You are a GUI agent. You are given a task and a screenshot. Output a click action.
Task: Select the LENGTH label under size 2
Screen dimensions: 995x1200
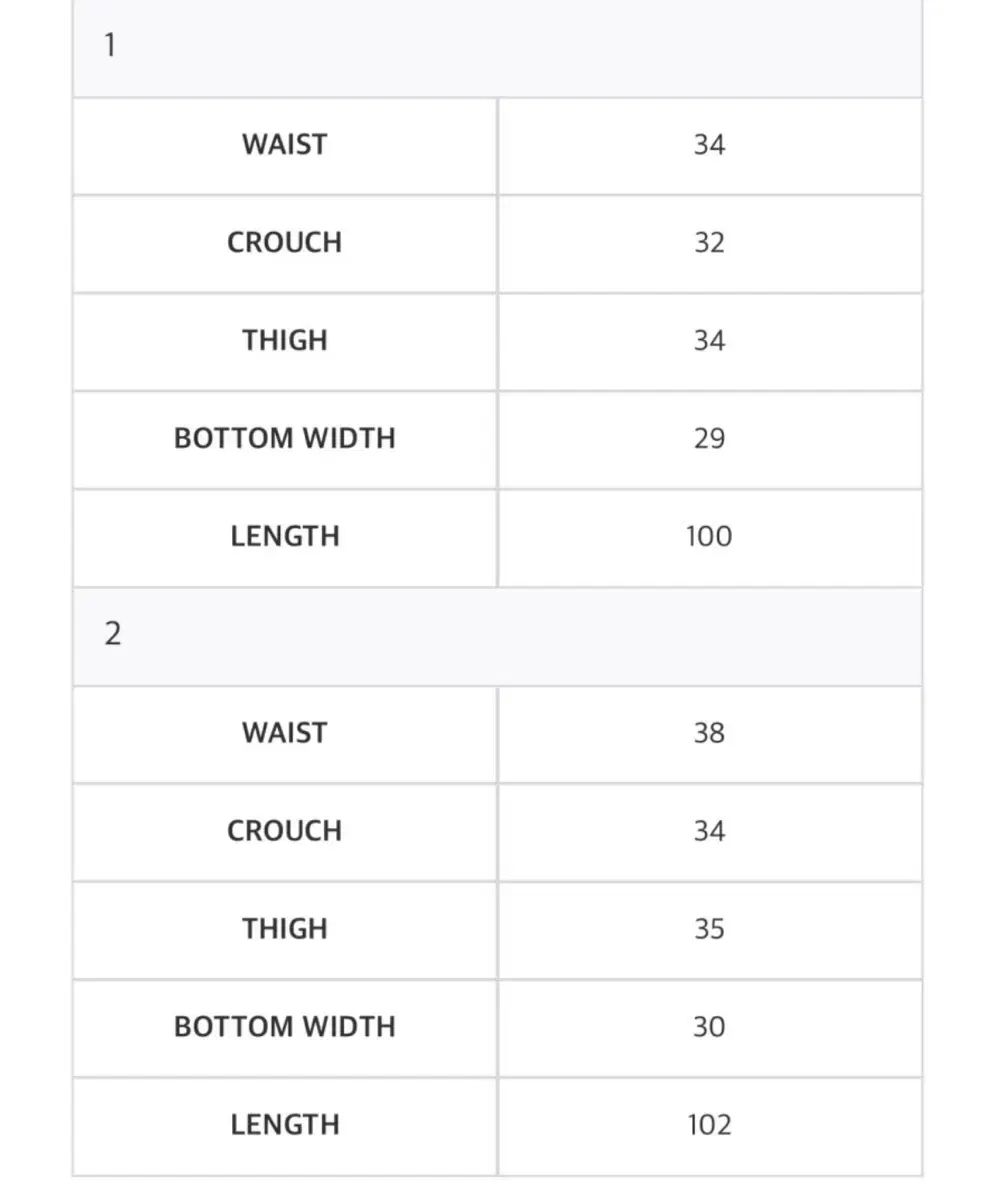click(x=285, y=1124)
